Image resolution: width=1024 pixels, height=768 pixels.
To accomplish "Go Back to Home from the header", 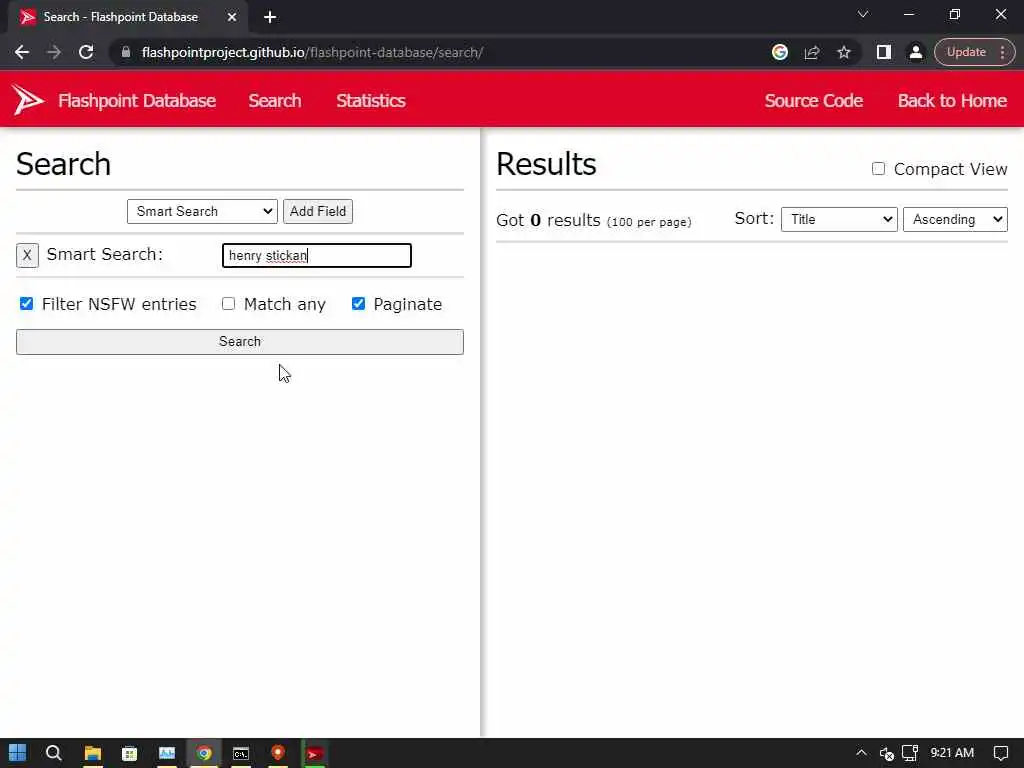I will [x=952, y=101].
